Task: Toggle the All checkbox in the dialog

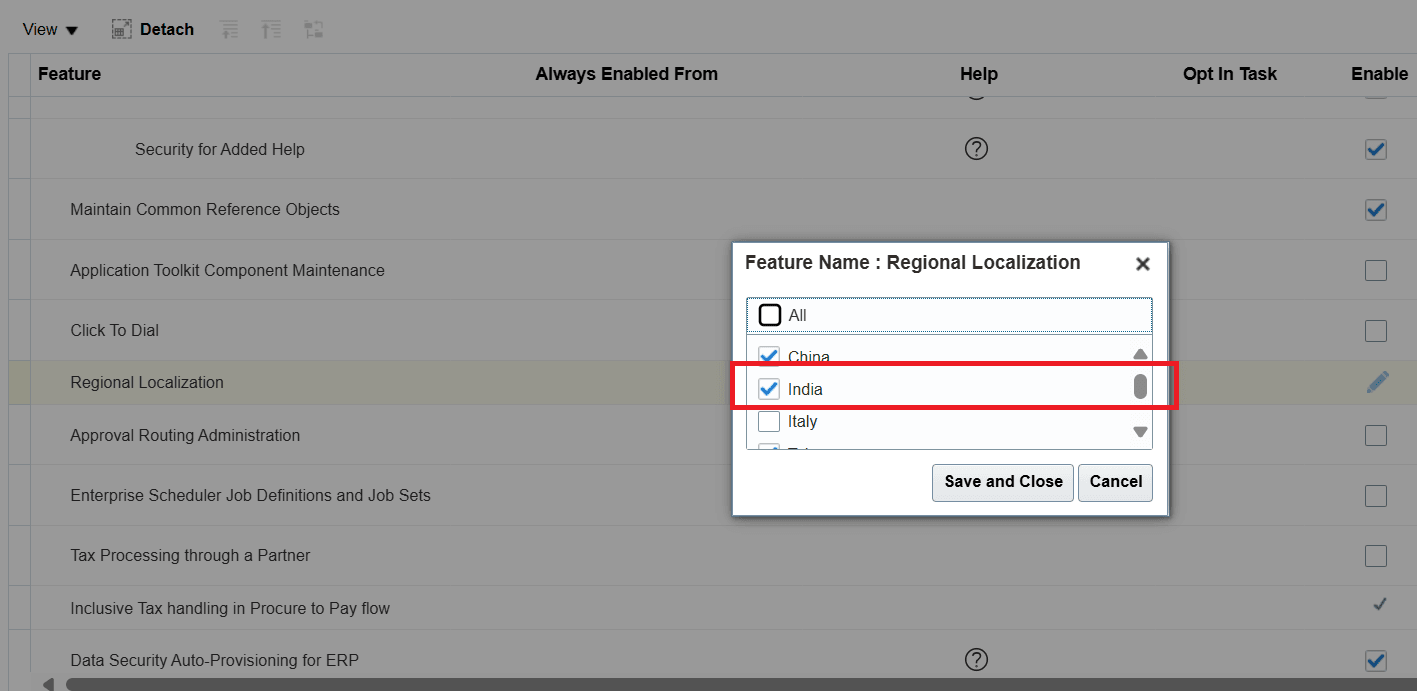Action: tap(769, 314)
